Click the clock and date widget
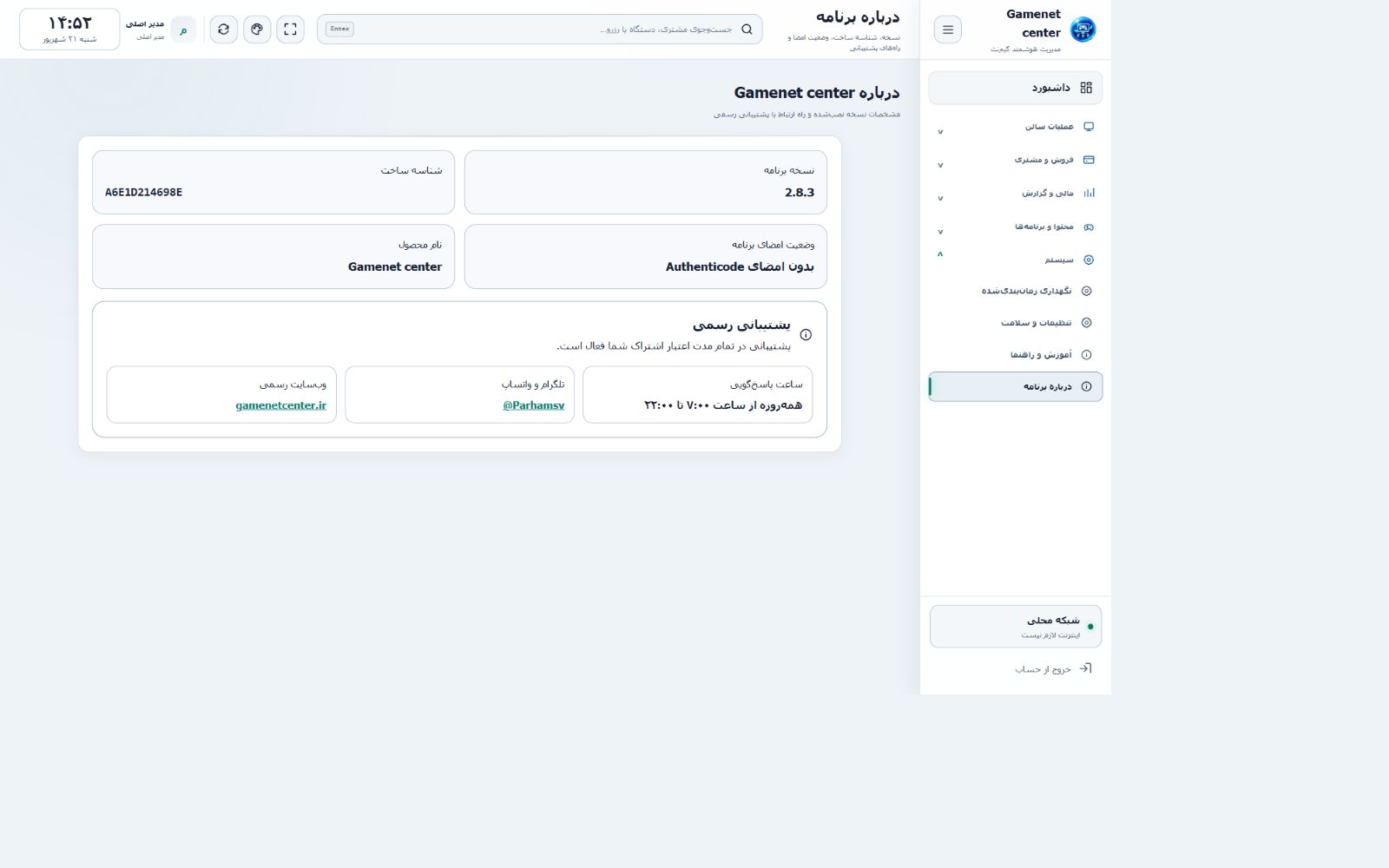 tap(69, 30)
